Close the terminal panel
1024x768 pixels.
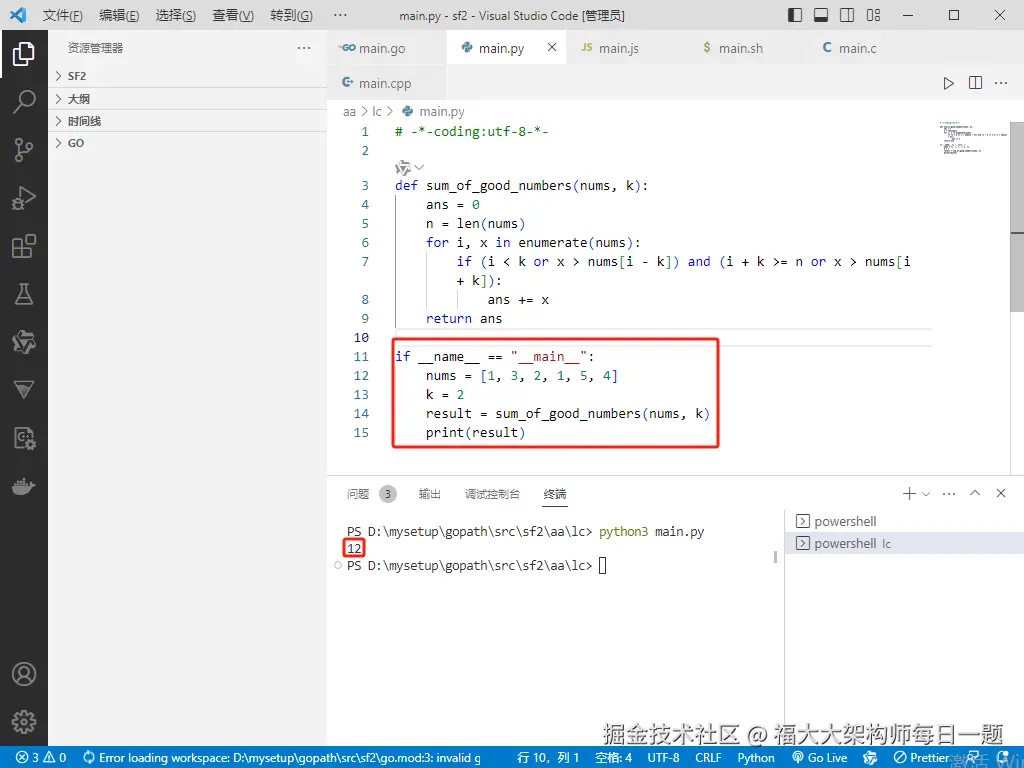point(1000,493)
